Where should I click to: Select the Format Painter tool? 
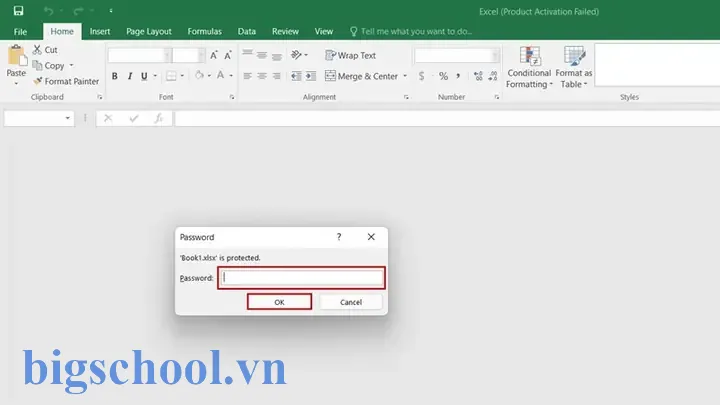[x=66, y=81]
